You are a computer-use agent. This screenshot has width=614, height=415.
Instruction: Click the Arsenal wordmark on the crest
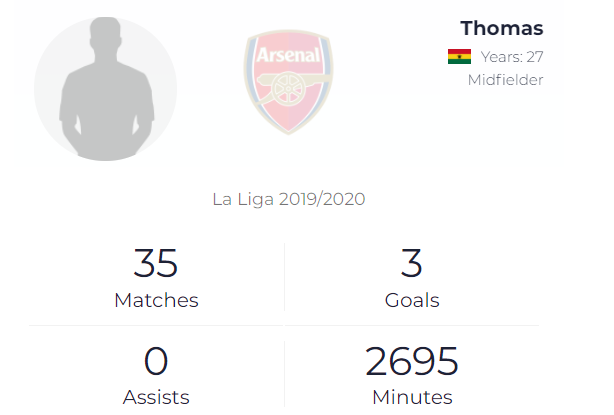pos(288,56)
